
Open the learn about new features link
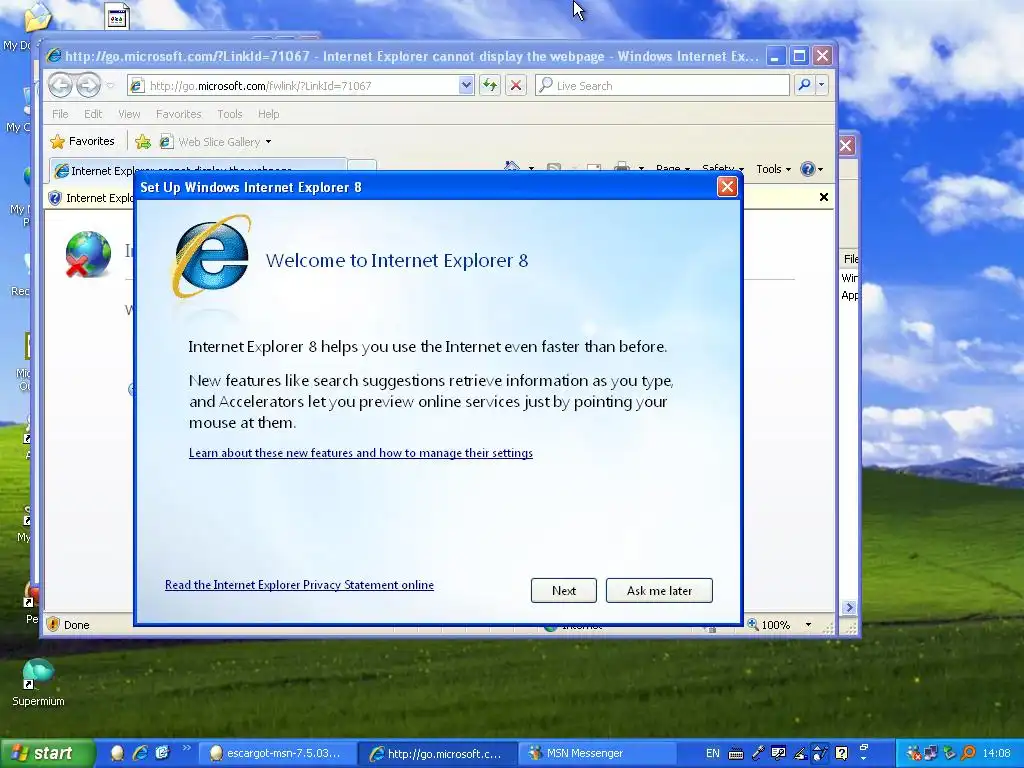click(360, 453)
